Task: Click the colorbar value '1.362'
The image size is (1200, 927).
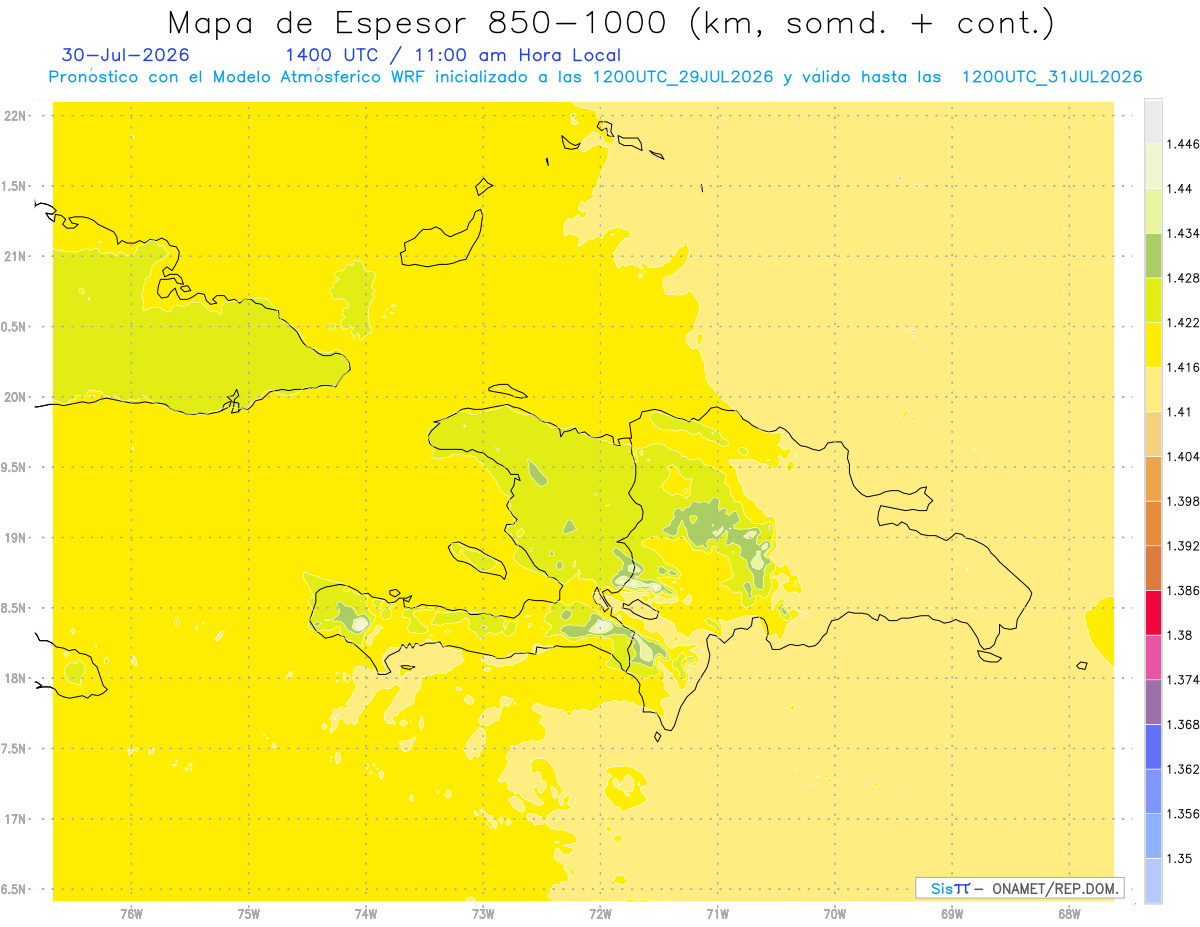Action: point(1183,769)
